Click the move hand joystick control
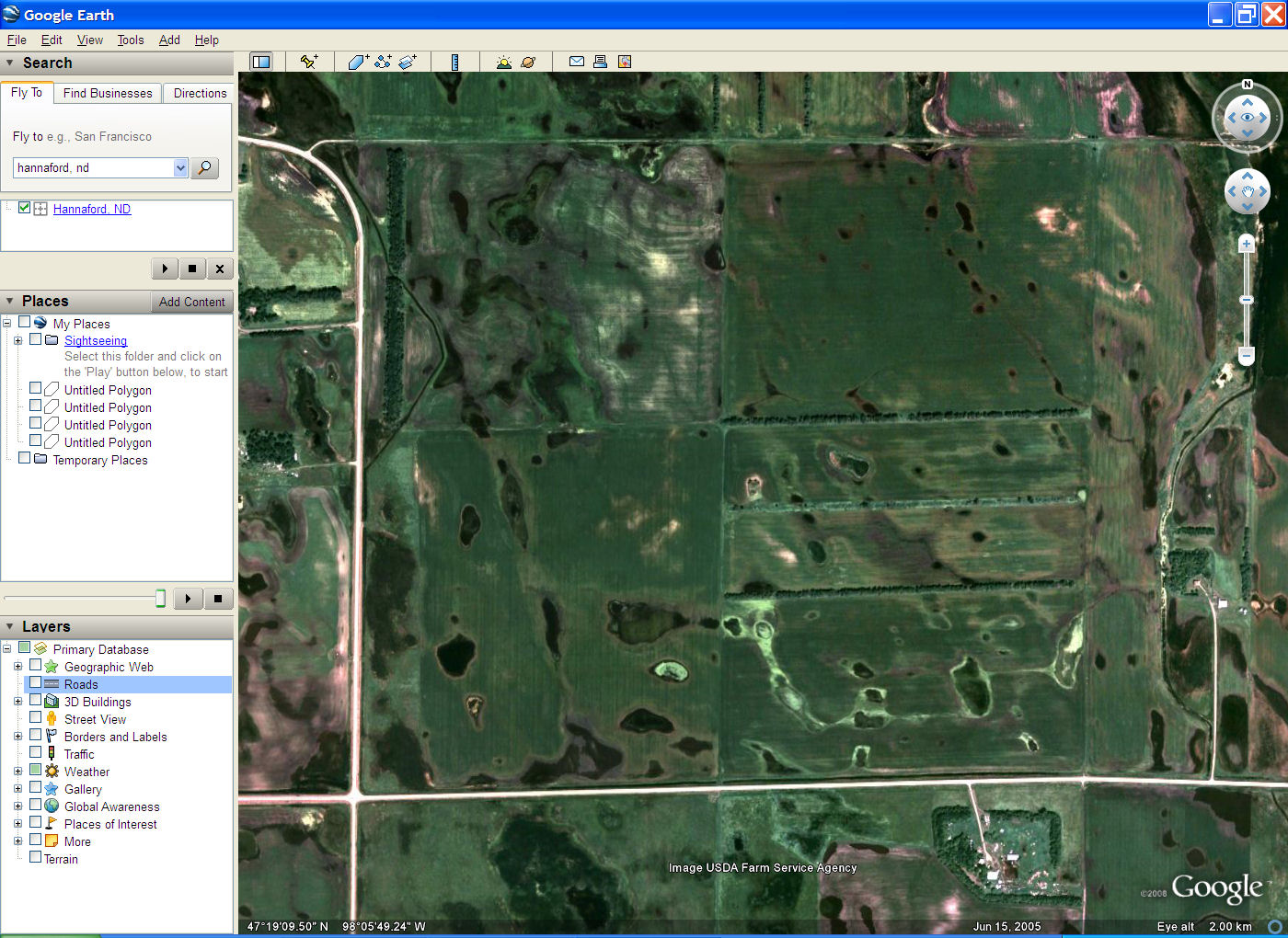 [x=1248, y=191]
